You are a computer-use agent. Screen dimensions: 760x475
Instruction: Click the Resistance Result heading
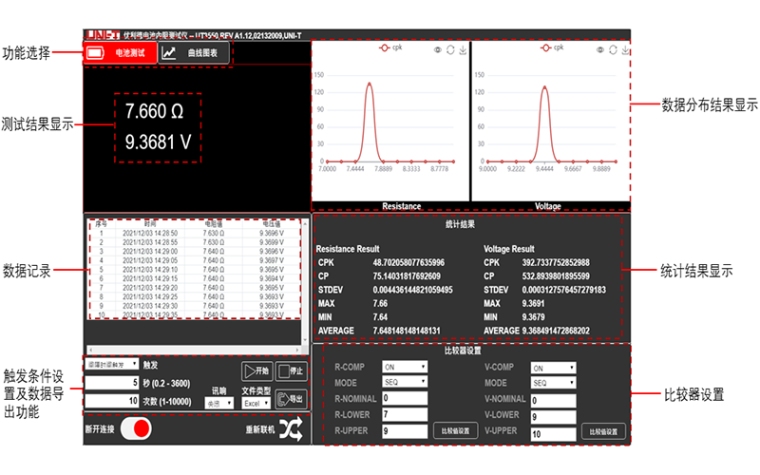point(348,249)
